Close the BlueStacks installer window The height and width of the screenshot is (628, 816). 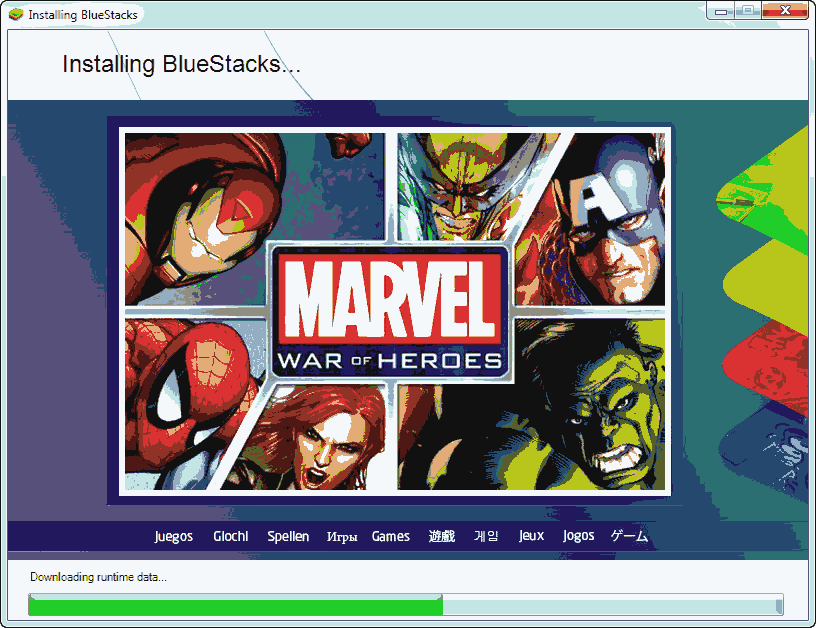tap(785, 10)
